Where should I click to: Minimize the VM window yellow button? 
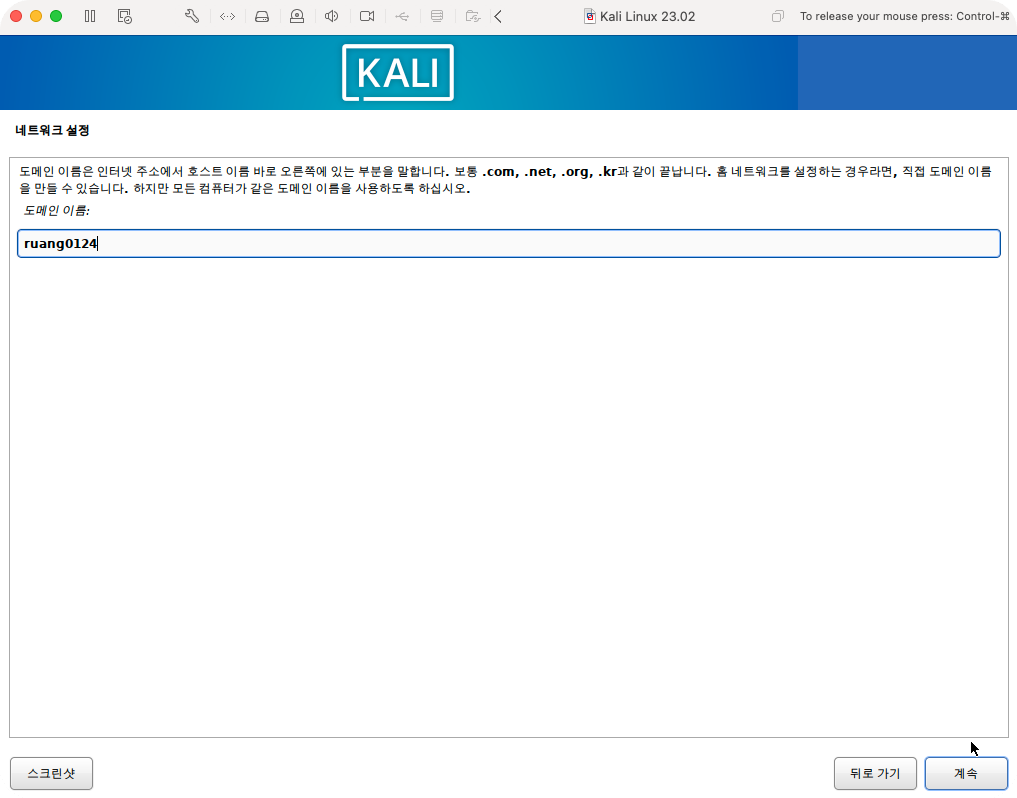coord(36,16)
